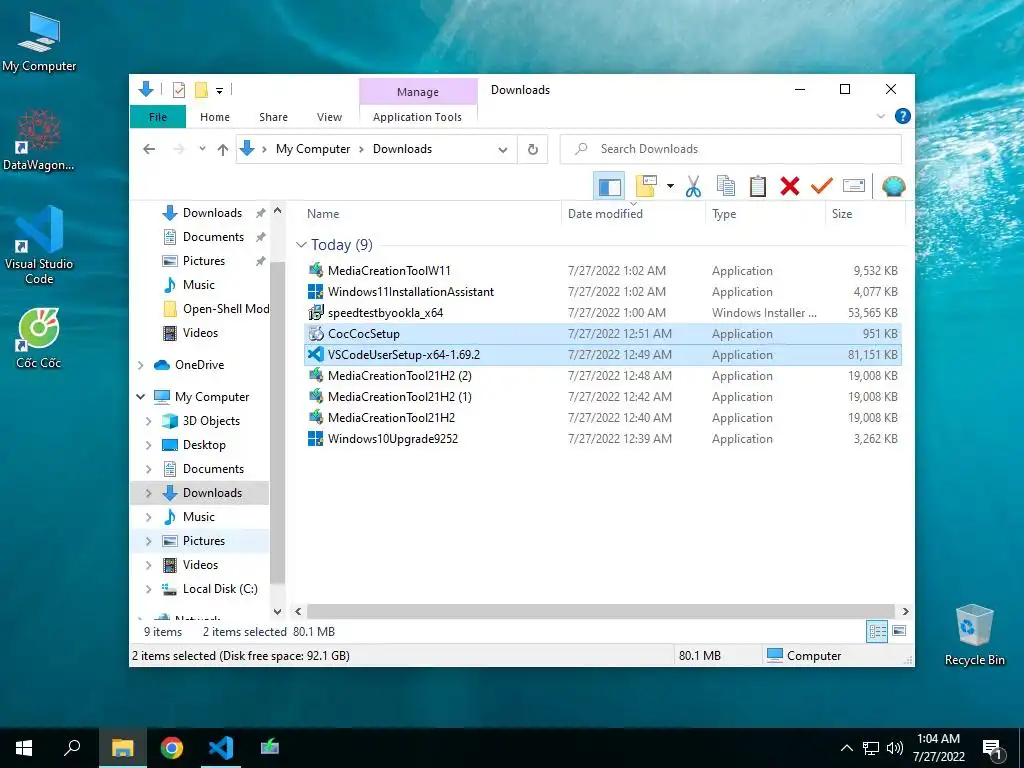Switch to the Share ribbon tab
This screenshot has height=768, width=1024.
point(273,117)
